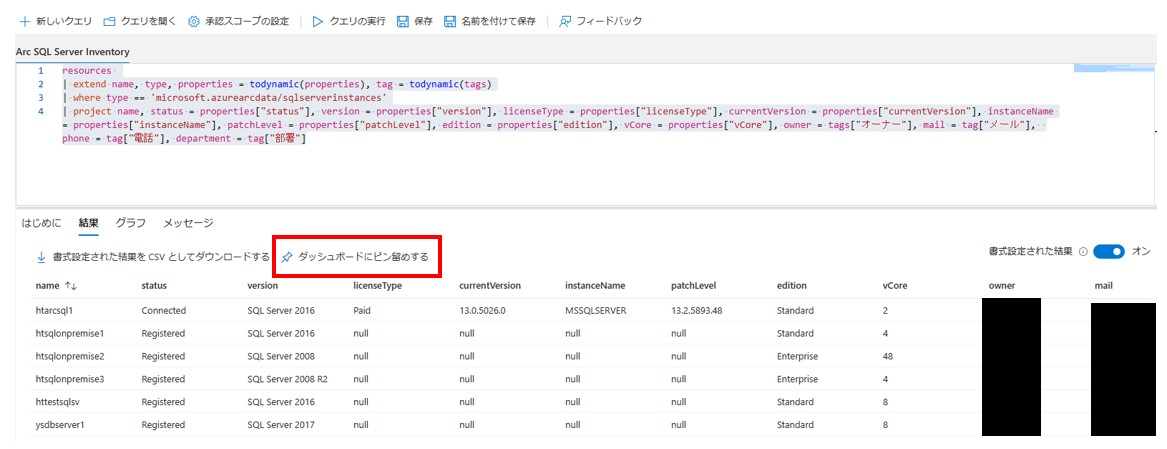Click the folder icon for クエリを開く

click(109, 22)
